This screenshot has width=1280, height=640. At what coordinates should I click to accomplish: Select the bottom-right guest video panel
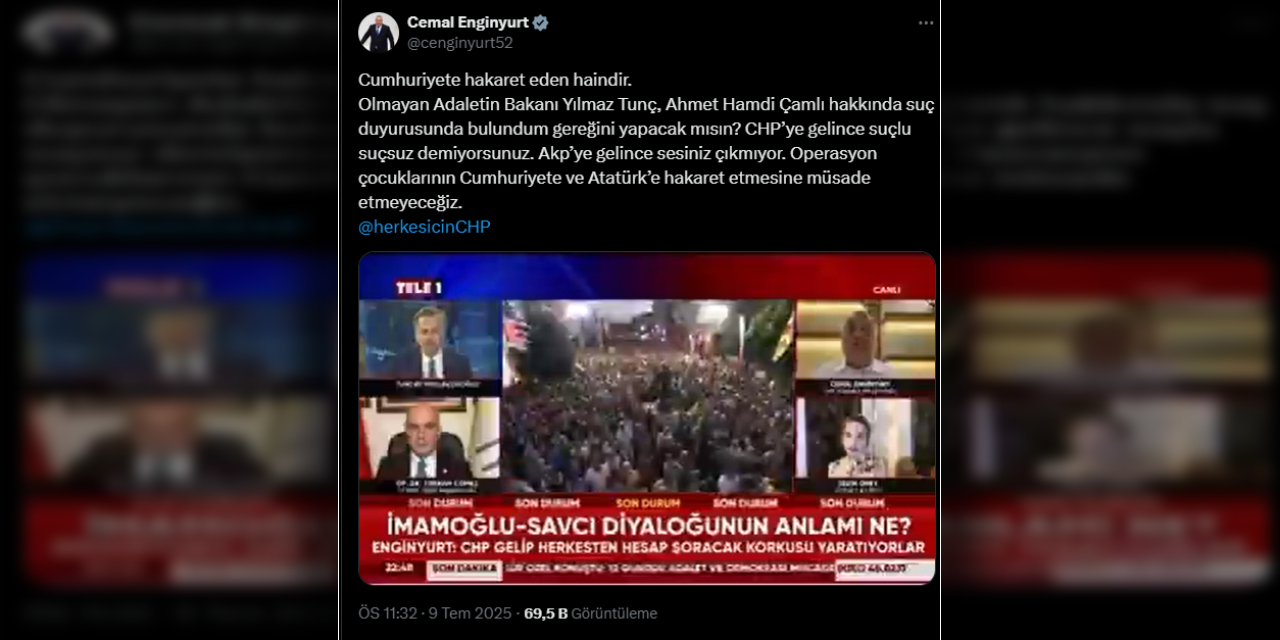click(865, 444)
